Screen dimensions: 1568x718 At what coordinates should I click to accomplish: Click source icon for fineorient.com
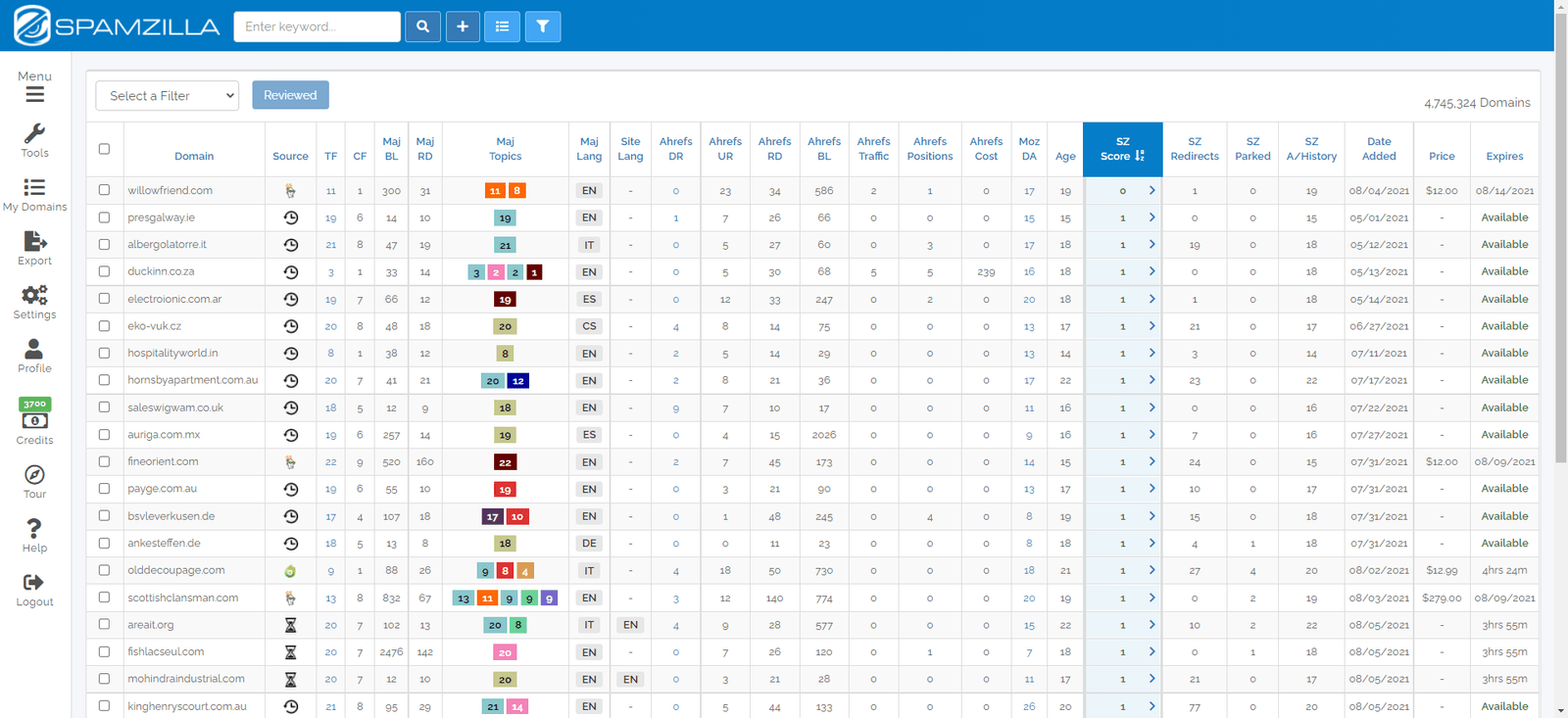[290, 461]
